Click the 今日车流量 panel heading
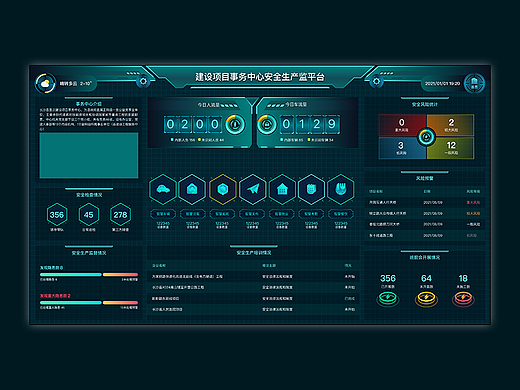Viewport: 520px width, 390px height. [x=296, y=104]
